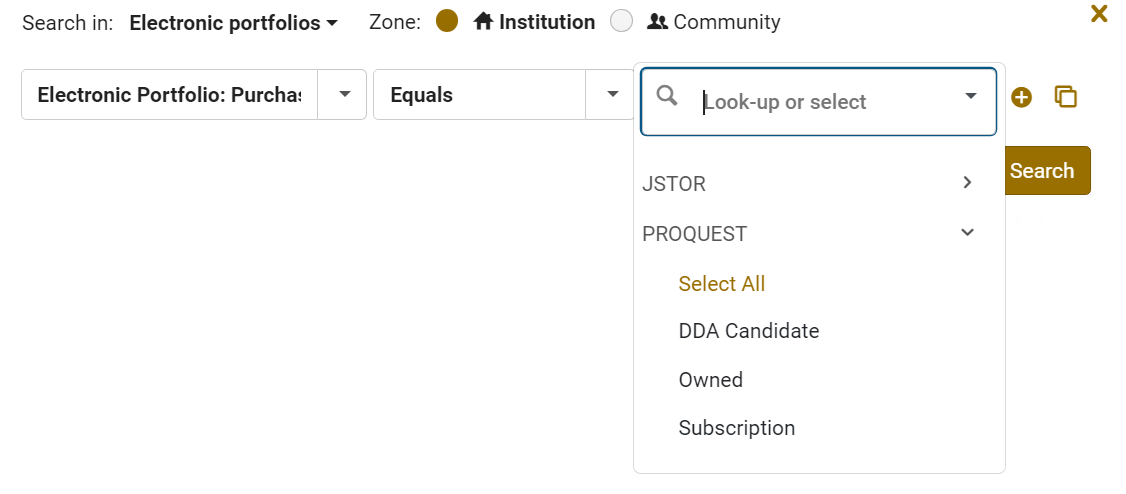
Task: Click the Institution home icon
Action: (x=484, y=22)
